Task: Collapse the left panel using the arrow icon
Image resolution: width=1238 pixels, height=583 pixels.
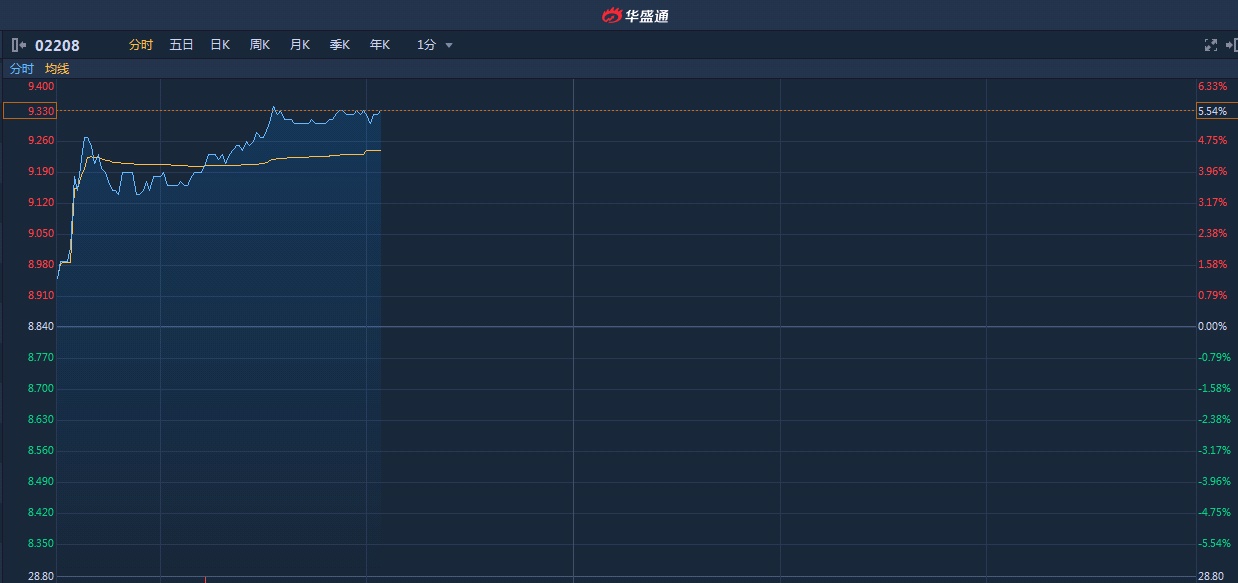Action: tap(19, 45)
